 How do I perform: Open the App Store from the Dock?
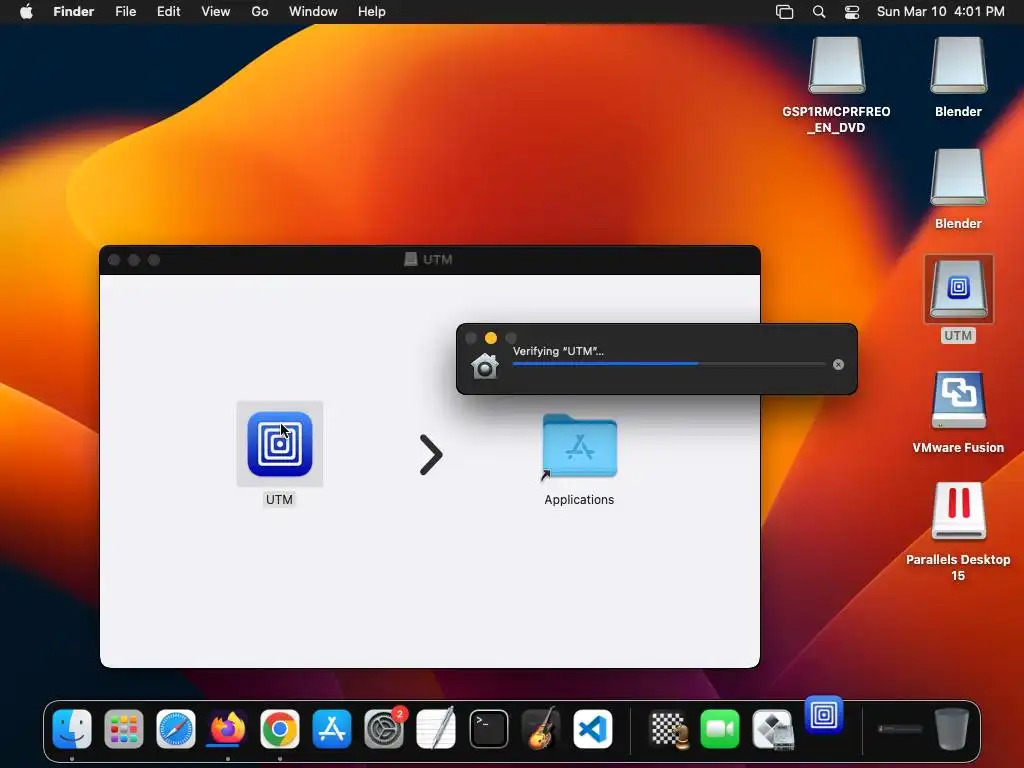point(332,729)
